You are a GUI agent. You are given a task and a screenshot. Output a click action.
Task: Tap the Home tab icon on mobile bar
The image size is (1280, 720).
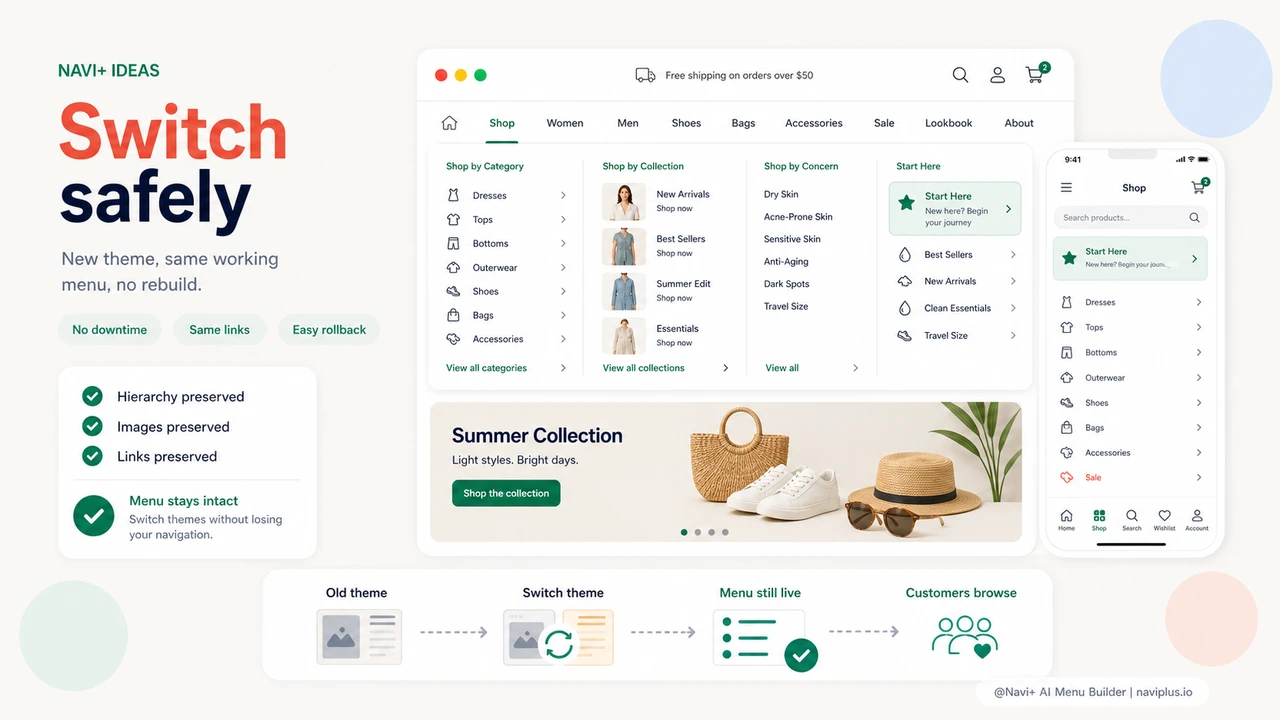[x=1066, y=516]
